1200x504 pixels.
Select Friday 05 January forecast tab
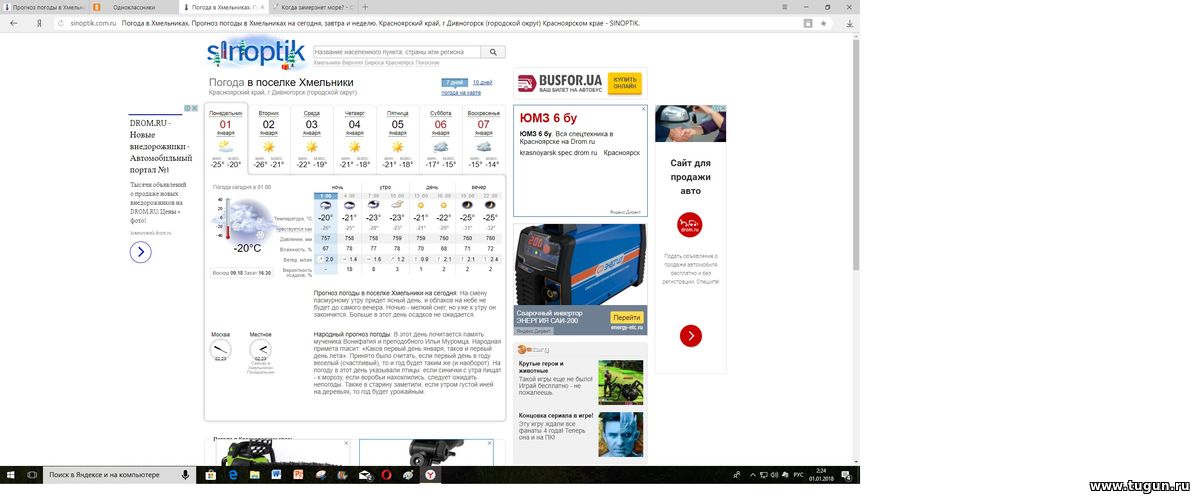[398, 138]
